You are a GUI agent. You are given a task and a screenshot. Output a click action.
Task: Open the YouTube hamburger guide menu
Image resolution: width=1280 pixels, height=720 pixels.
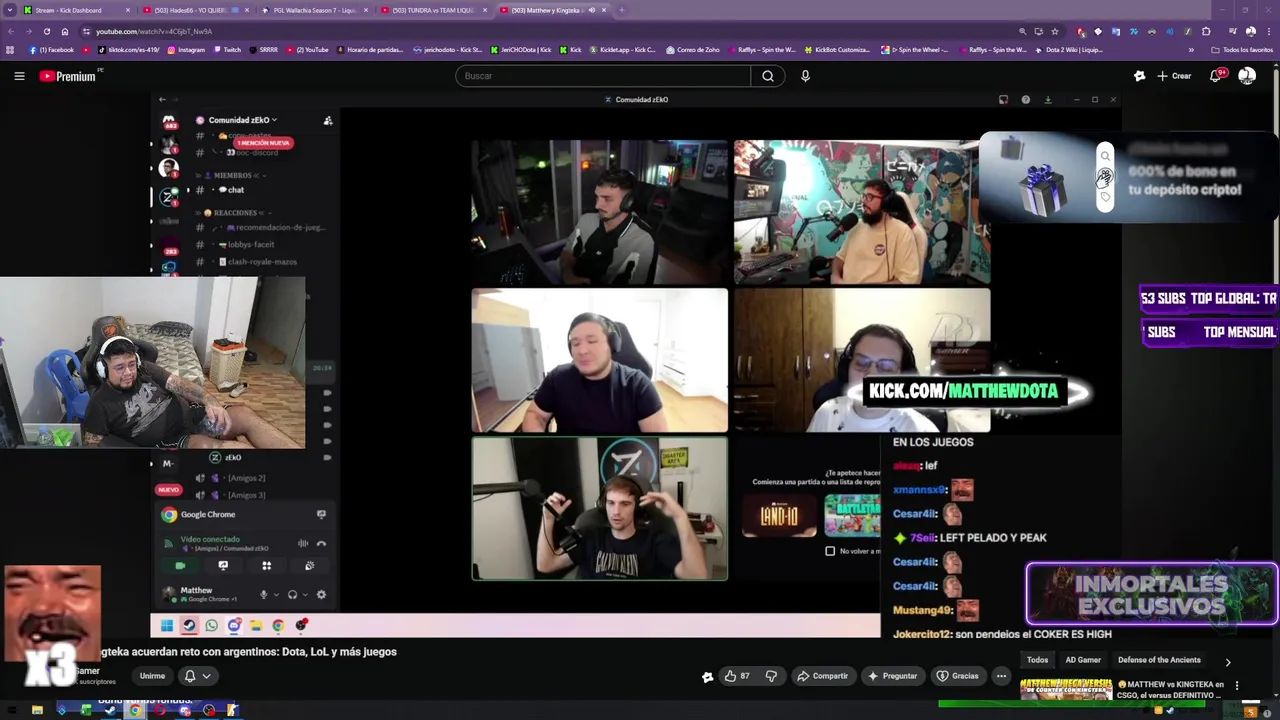(x=19, y=76)
